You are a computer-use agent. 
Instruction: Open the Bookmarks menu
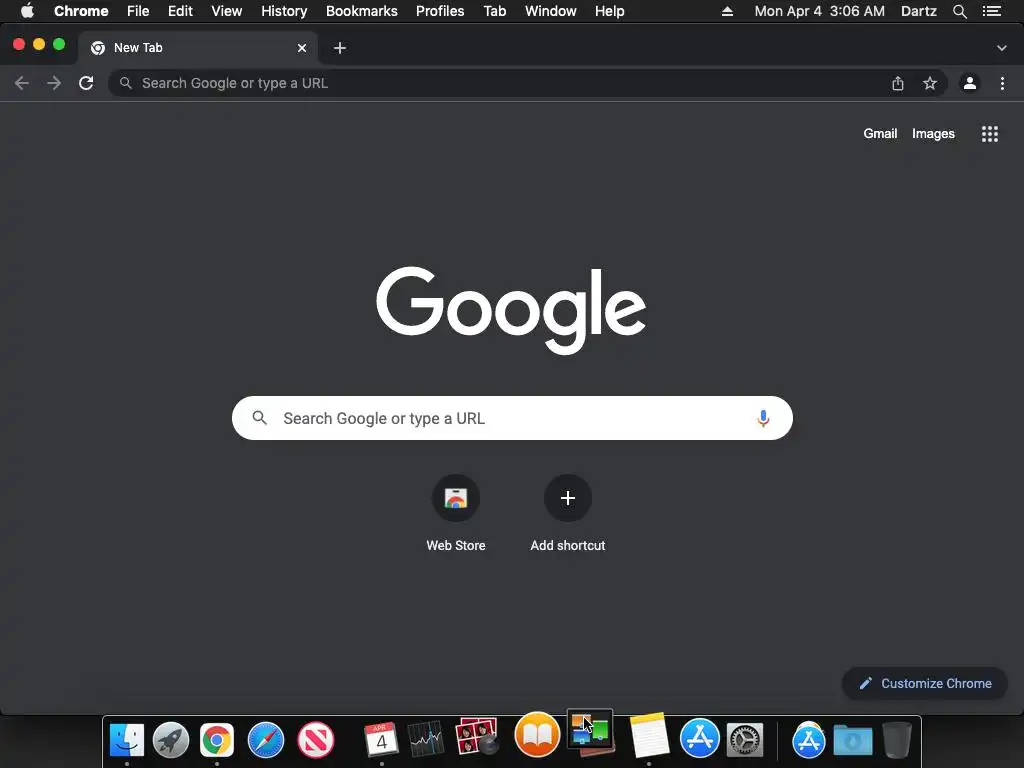(362, 11)
